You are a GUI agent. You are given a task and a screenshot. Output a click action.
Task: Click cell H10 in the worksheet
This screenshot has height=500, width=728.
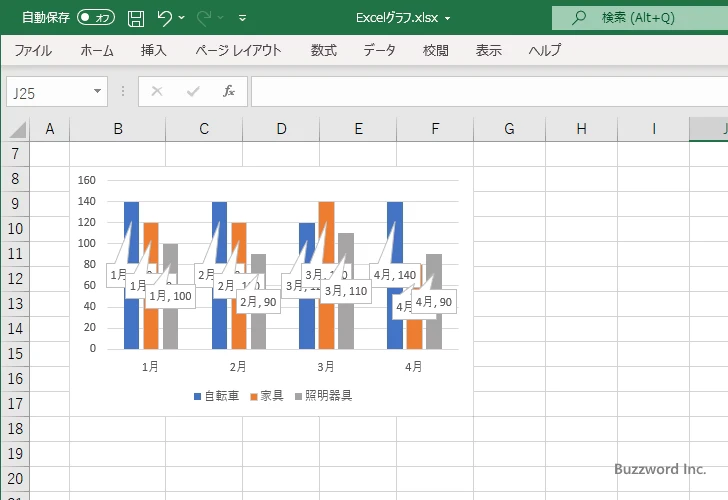(x=581, y=229)
